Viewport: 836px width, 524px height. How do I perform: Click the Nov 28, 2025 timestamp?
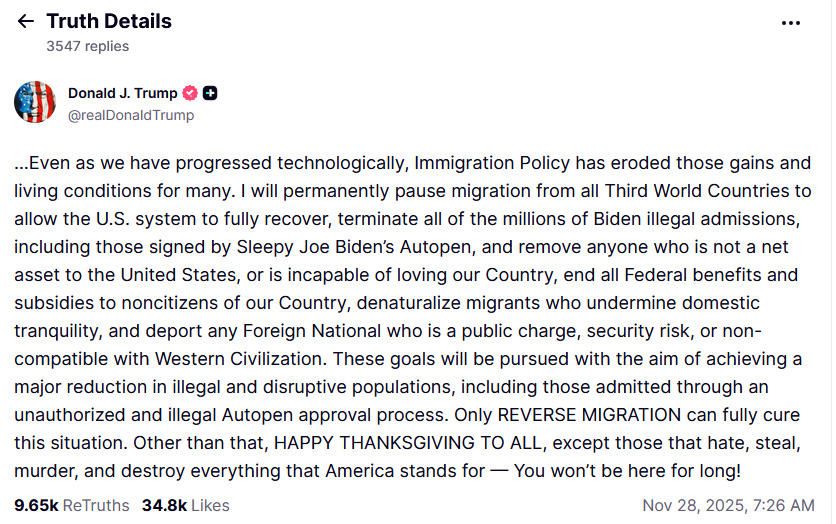click(728, 505)
